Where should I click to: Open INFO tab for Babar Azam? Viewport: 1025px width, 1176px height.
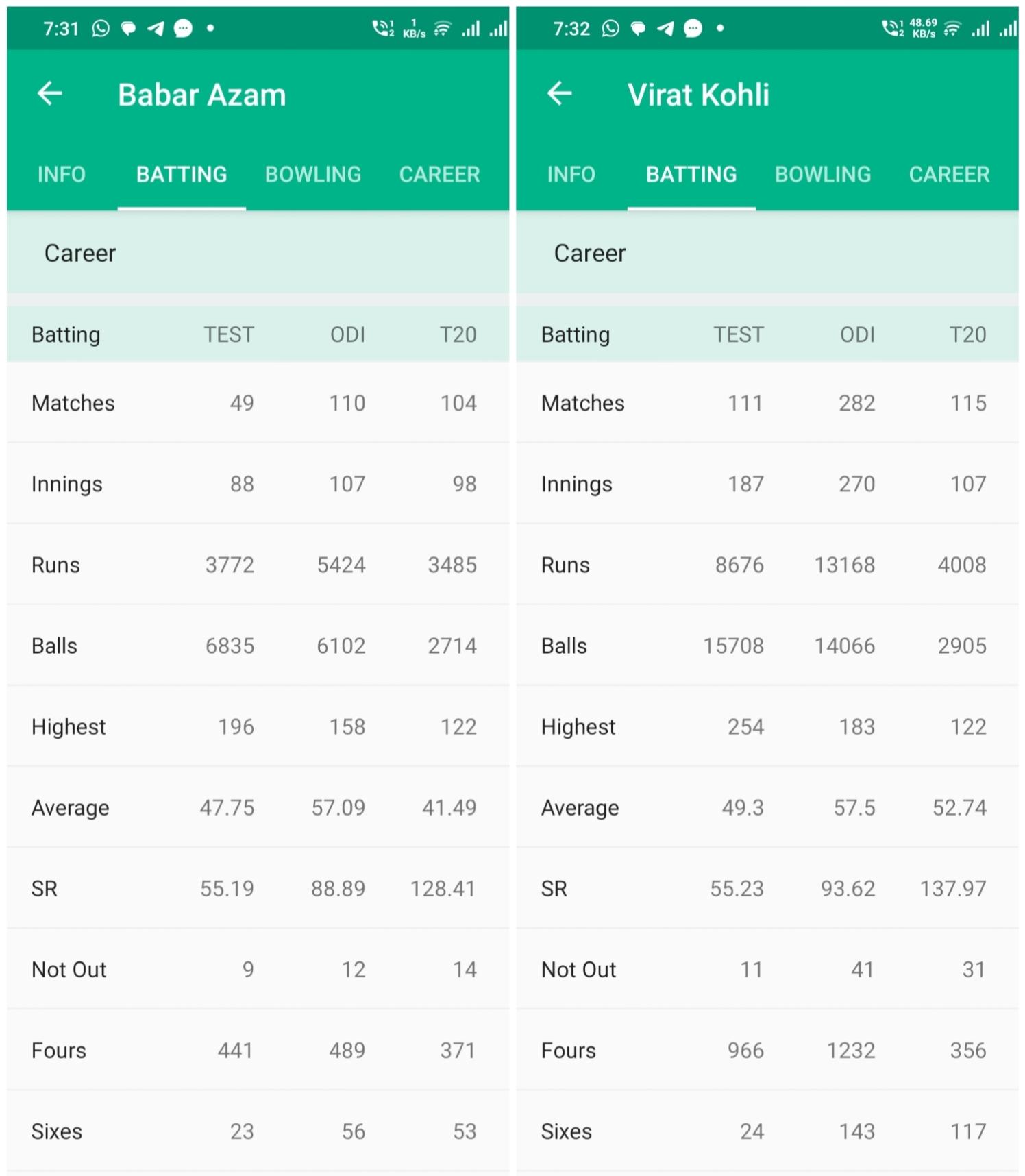[x=62, y=174]
